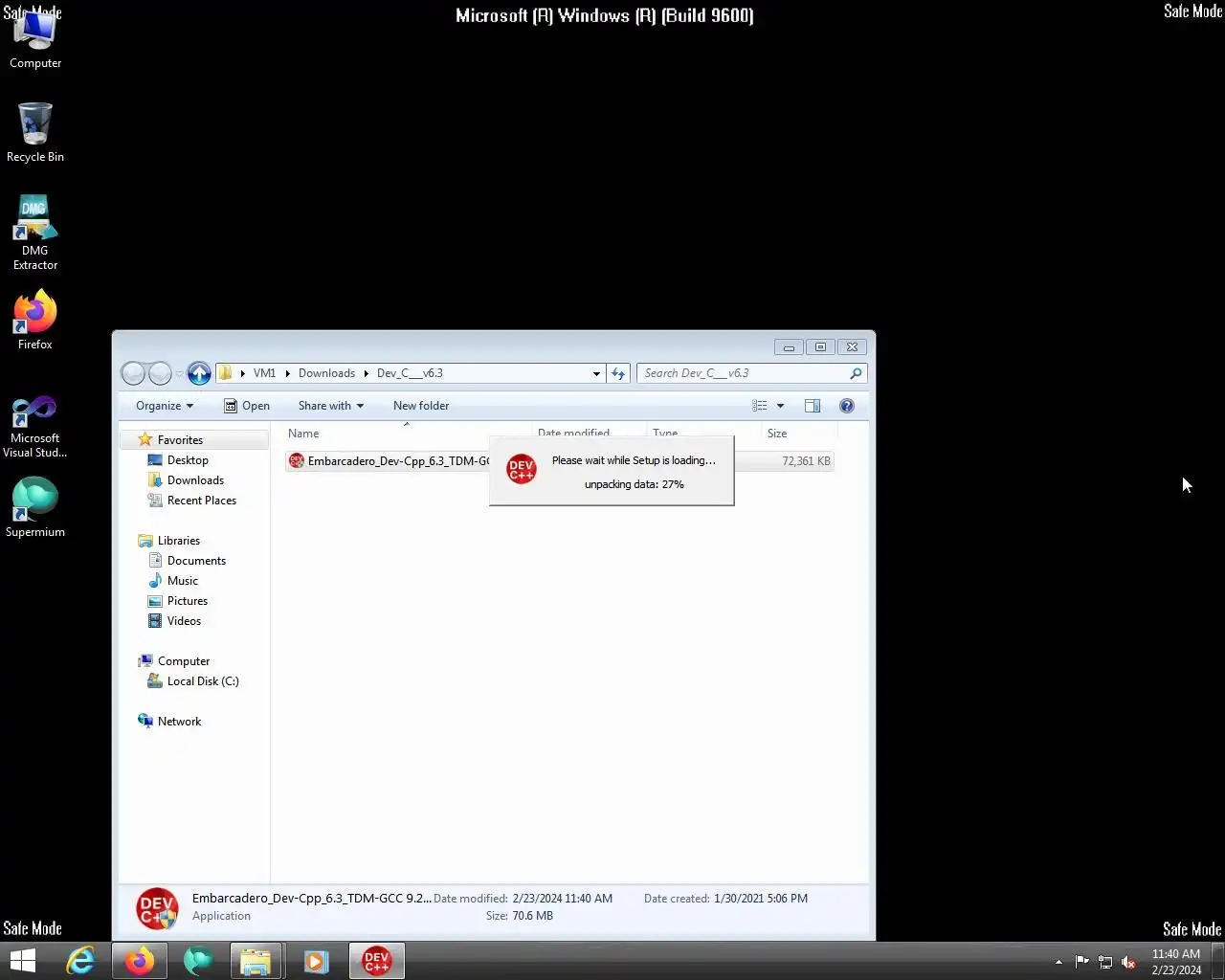Expand the VM1 breadcrumb arrow
Viewport: 1225px width, 980px height.
(287, 373)
